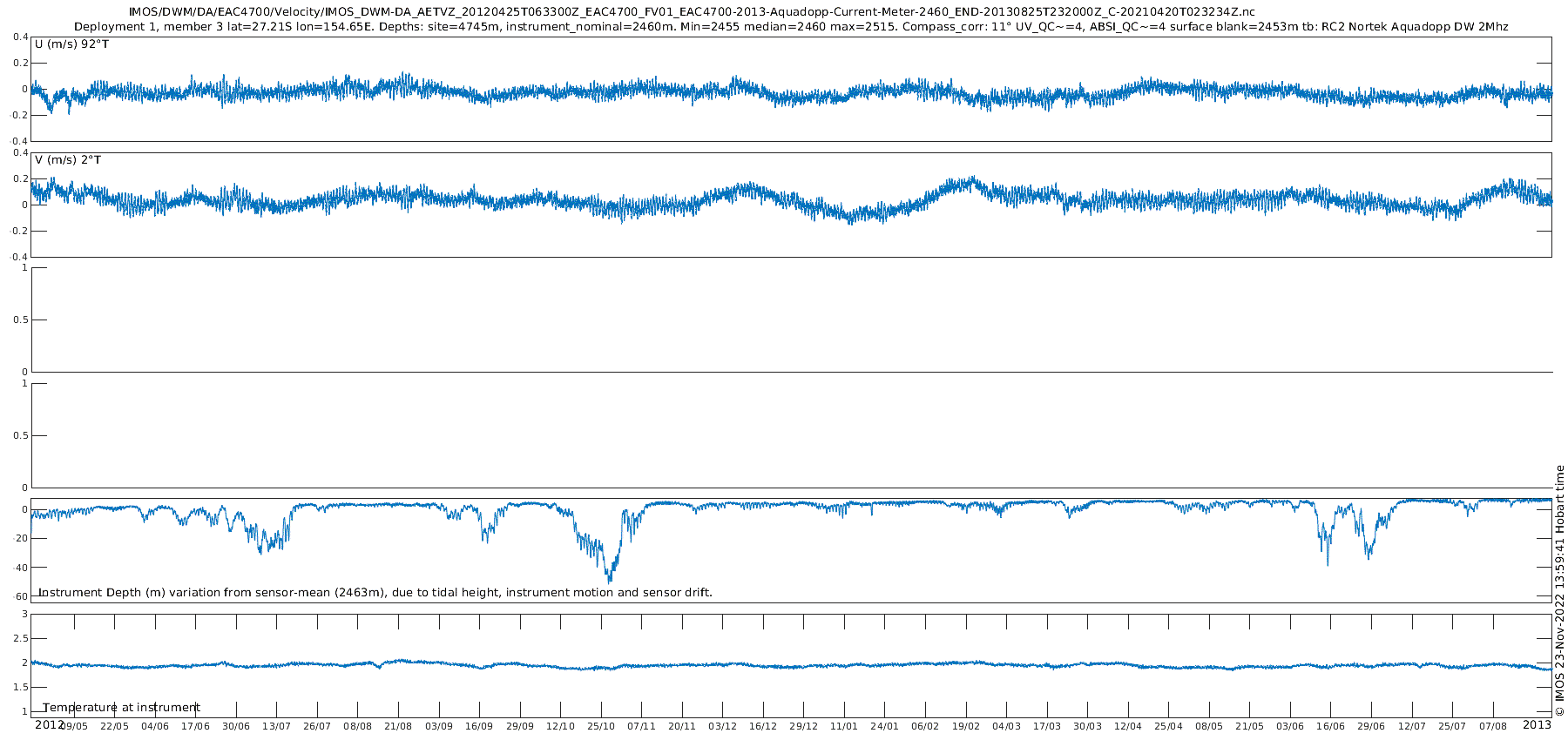Click the '12/04' date tick label

point(1128,726)
